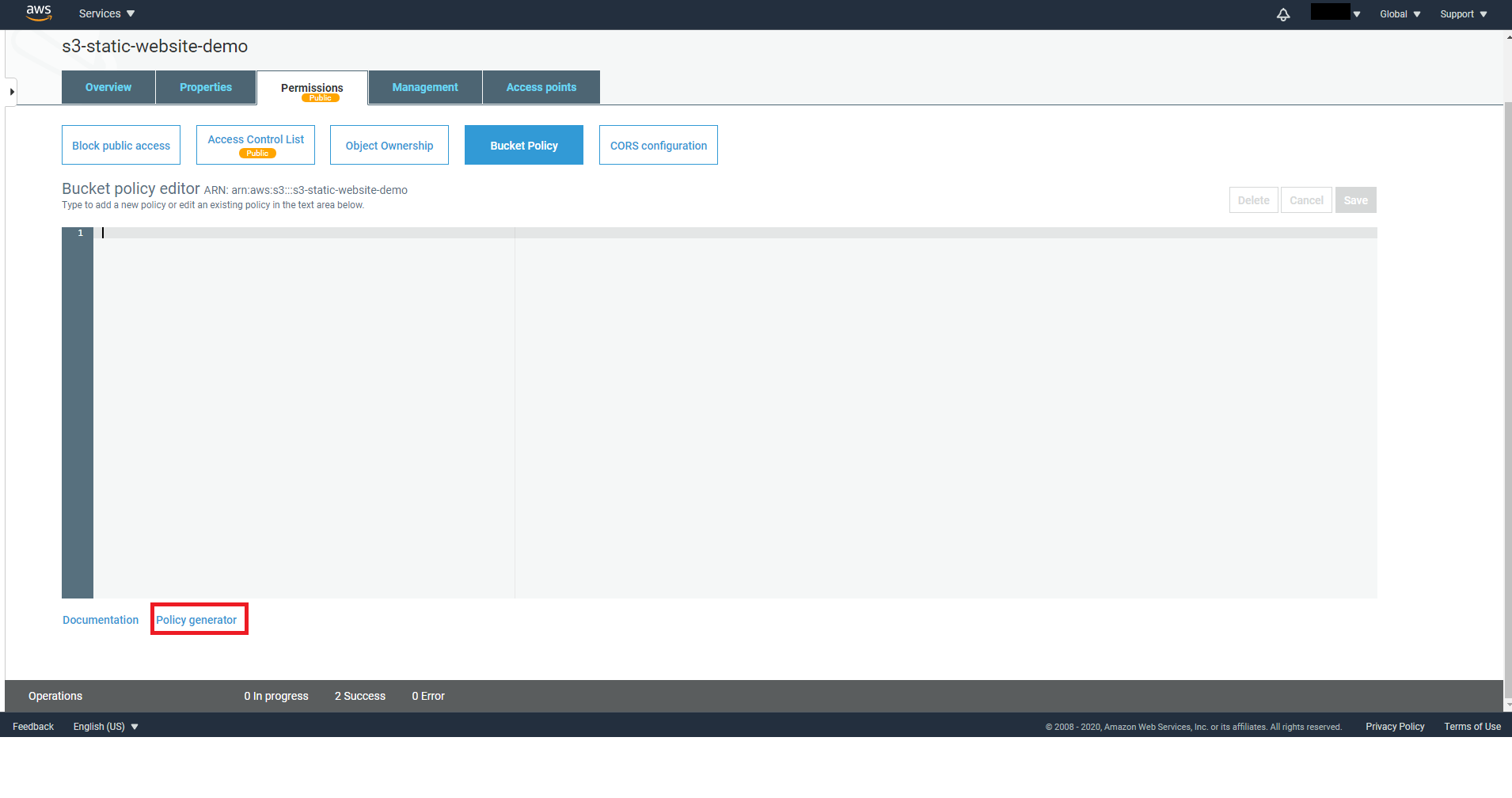
Task: Open the English (US) language dropdown
Action: coord(105,727)
